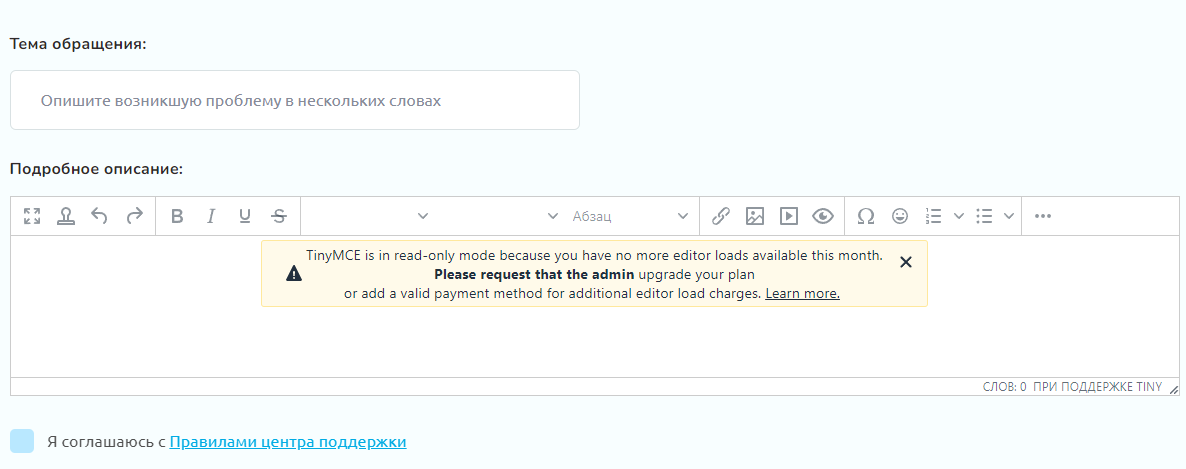1186x469 pixels.
Task: Click the ПРИ ПОДДЕРЖКЕ TINY link
Action: [x=1097, y=387]
